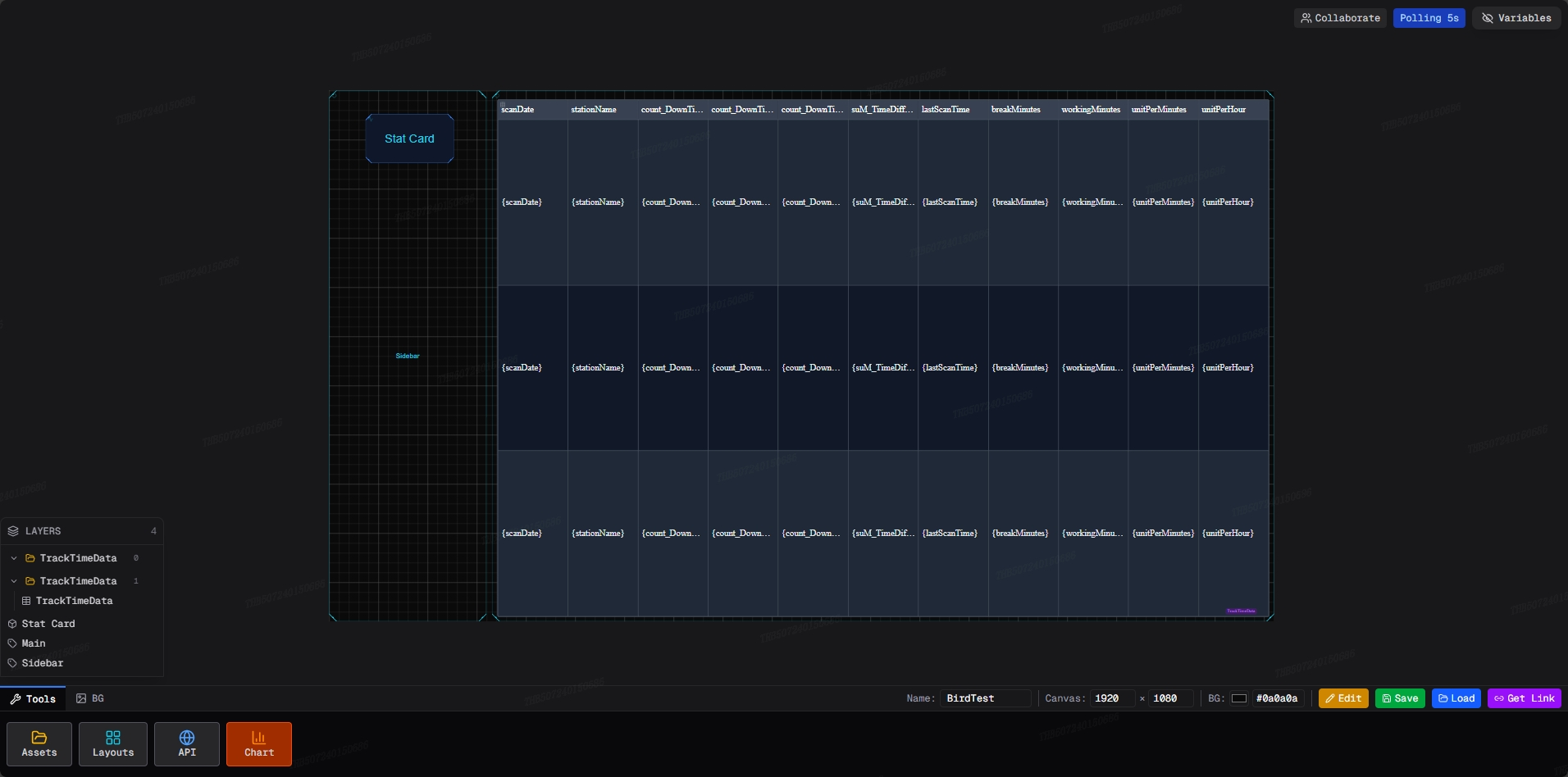Show the Variables panel
This screenshot has width=1568, height=777.
click(x=1516, y=18)
